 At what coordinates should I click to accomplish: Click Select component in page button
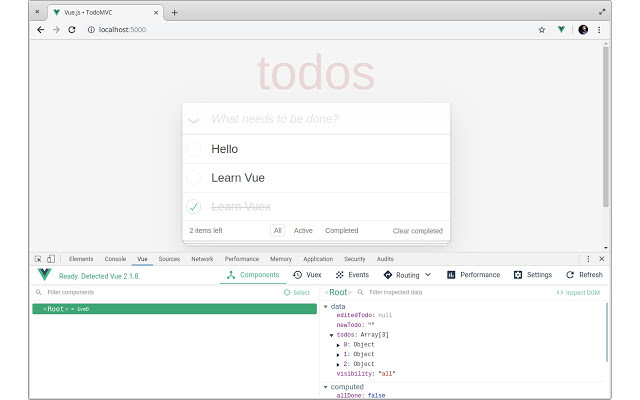[x=297, y=292]
